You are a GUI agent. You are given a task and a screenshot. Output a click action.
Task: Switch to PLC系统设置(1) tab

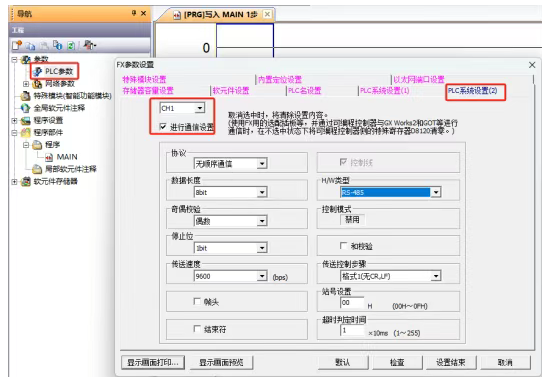coord(384,91)
